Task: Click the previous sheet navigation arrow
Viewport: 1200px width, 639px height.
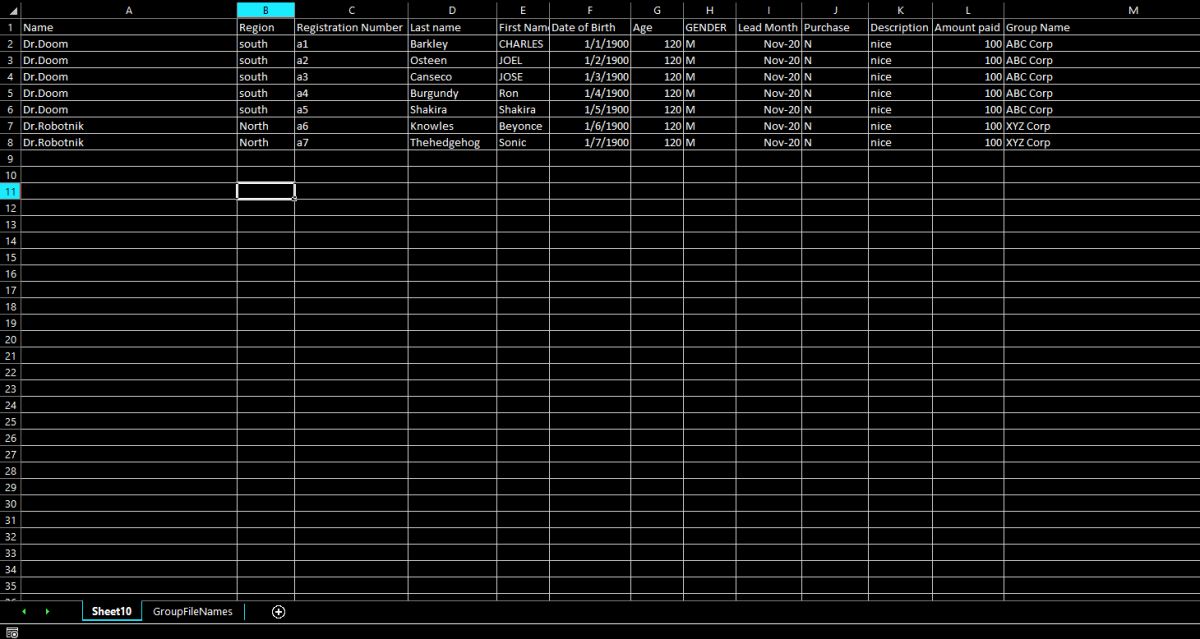Action: tap(23, 612)
